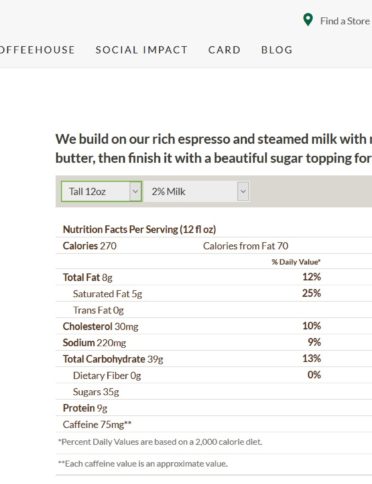Click the size dropdown arrow button
The height and width of the screenshot is (484, 372).
point(135,191)
